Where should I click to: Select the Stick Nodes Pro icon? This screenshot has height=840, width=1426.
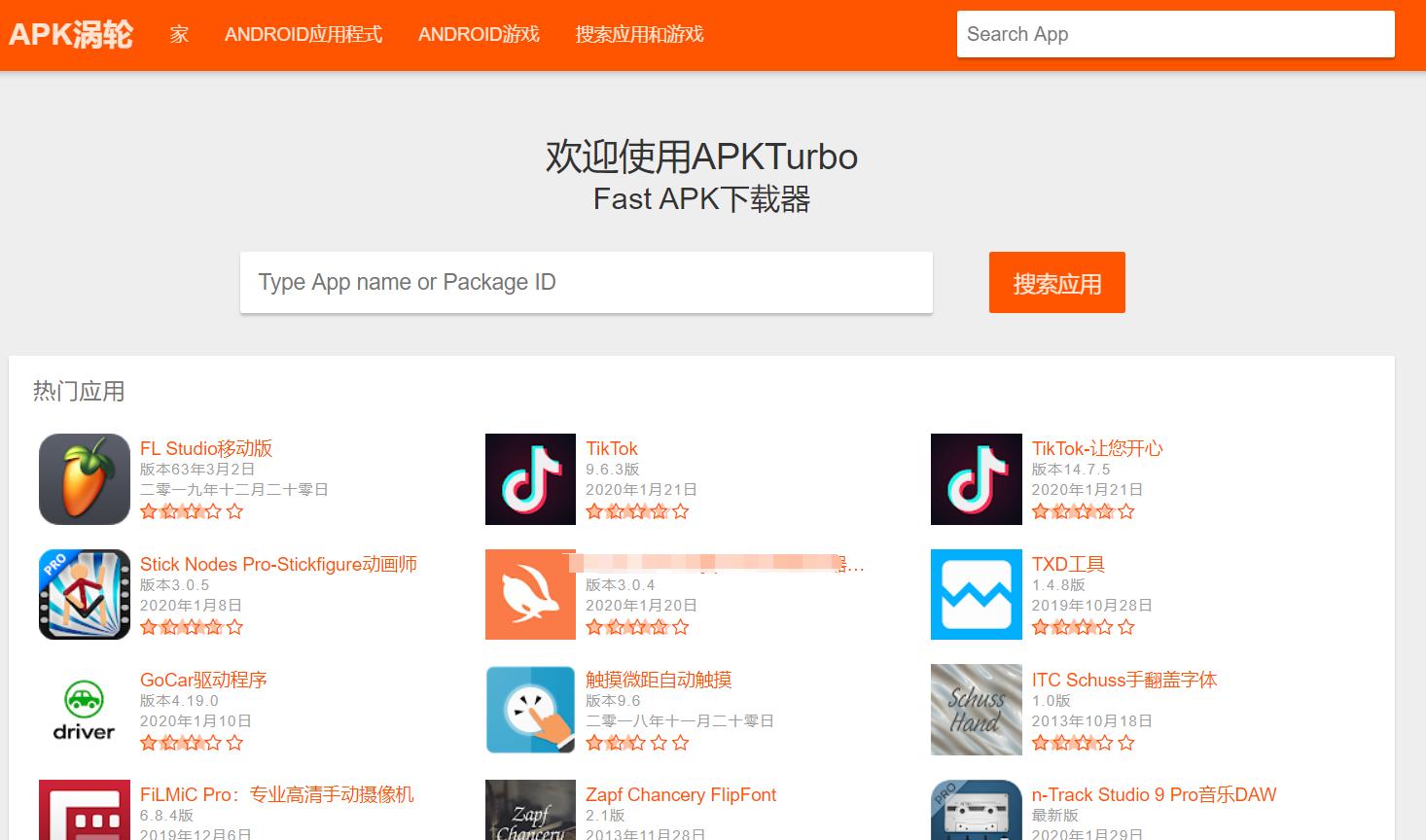point(84,594)
